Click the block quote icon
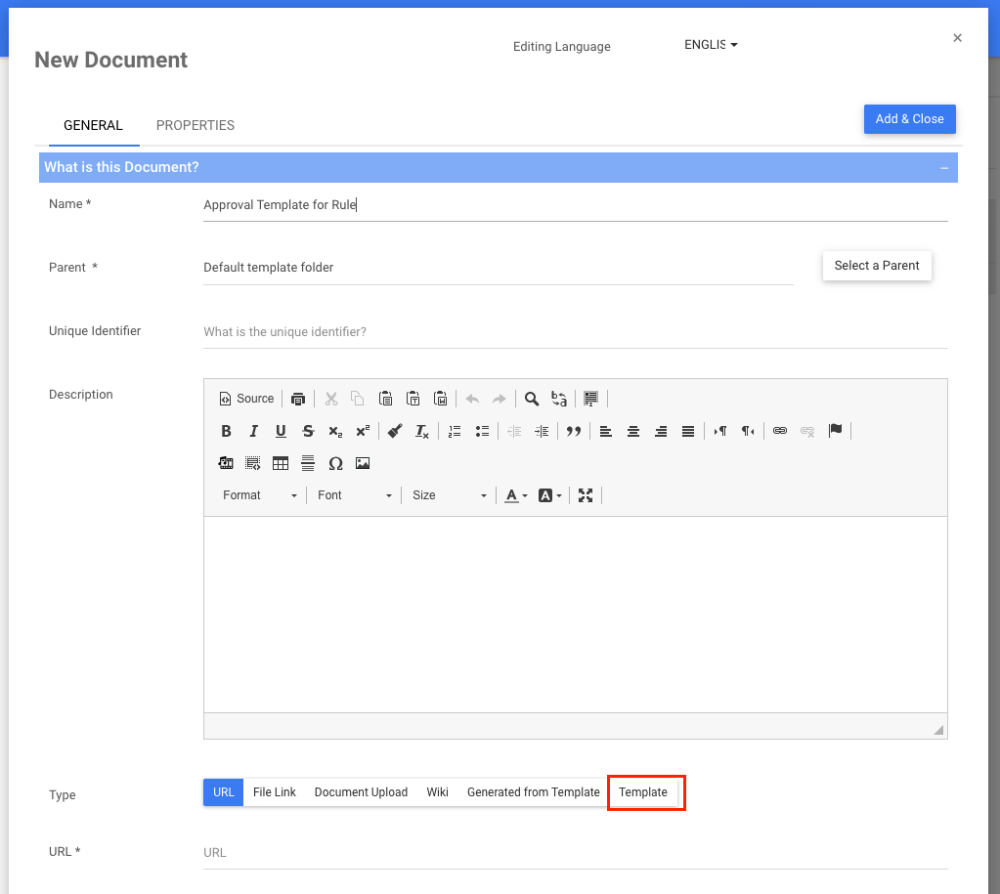Image resolution: width=1000 pixels, height=894 pixels. (574, 431)
